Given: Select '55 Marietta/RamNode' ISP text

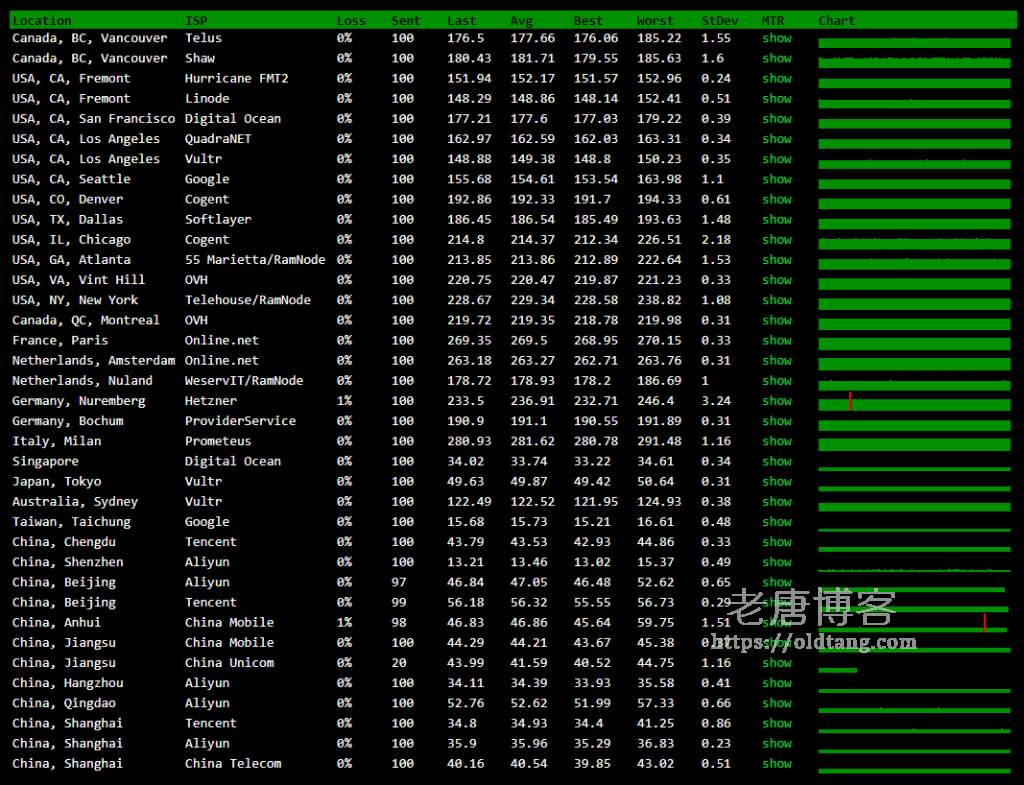Looking at the screenshot, I should (255, 260).
